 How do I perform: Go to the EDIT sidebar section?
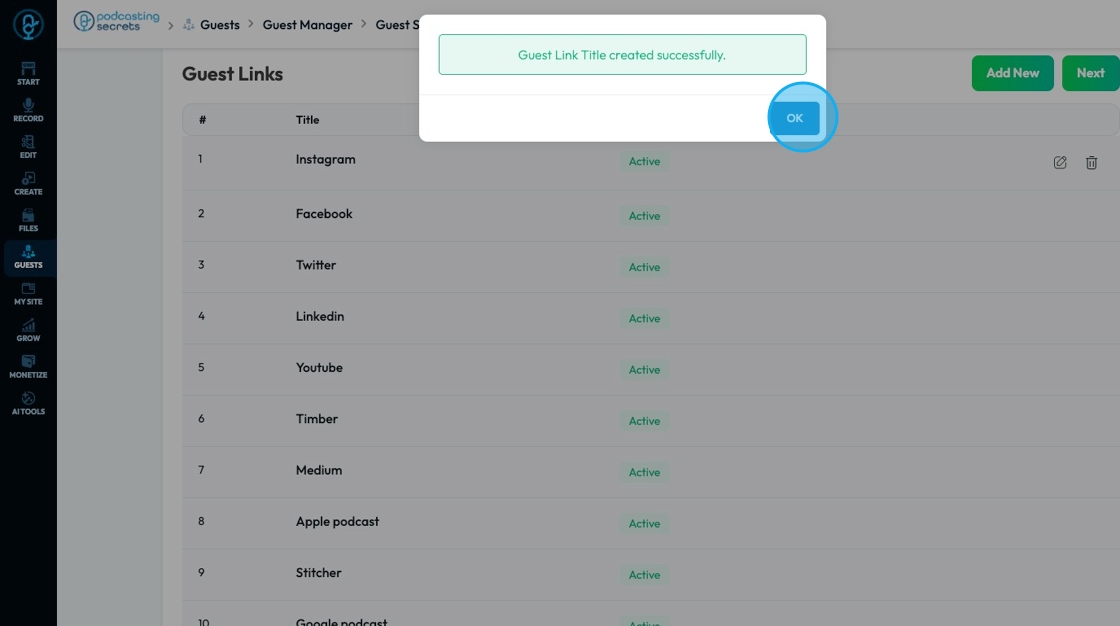click(28, 146)
